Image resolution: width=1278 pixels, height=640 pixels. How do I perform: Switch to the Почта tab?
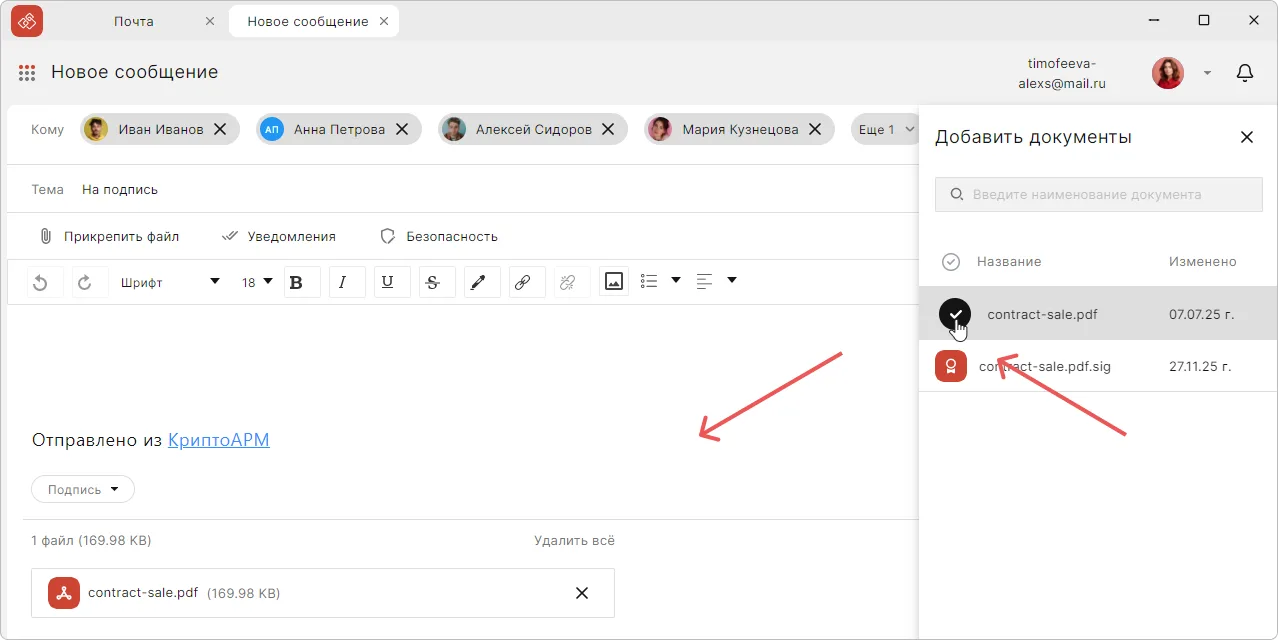[x=134, y=21]
